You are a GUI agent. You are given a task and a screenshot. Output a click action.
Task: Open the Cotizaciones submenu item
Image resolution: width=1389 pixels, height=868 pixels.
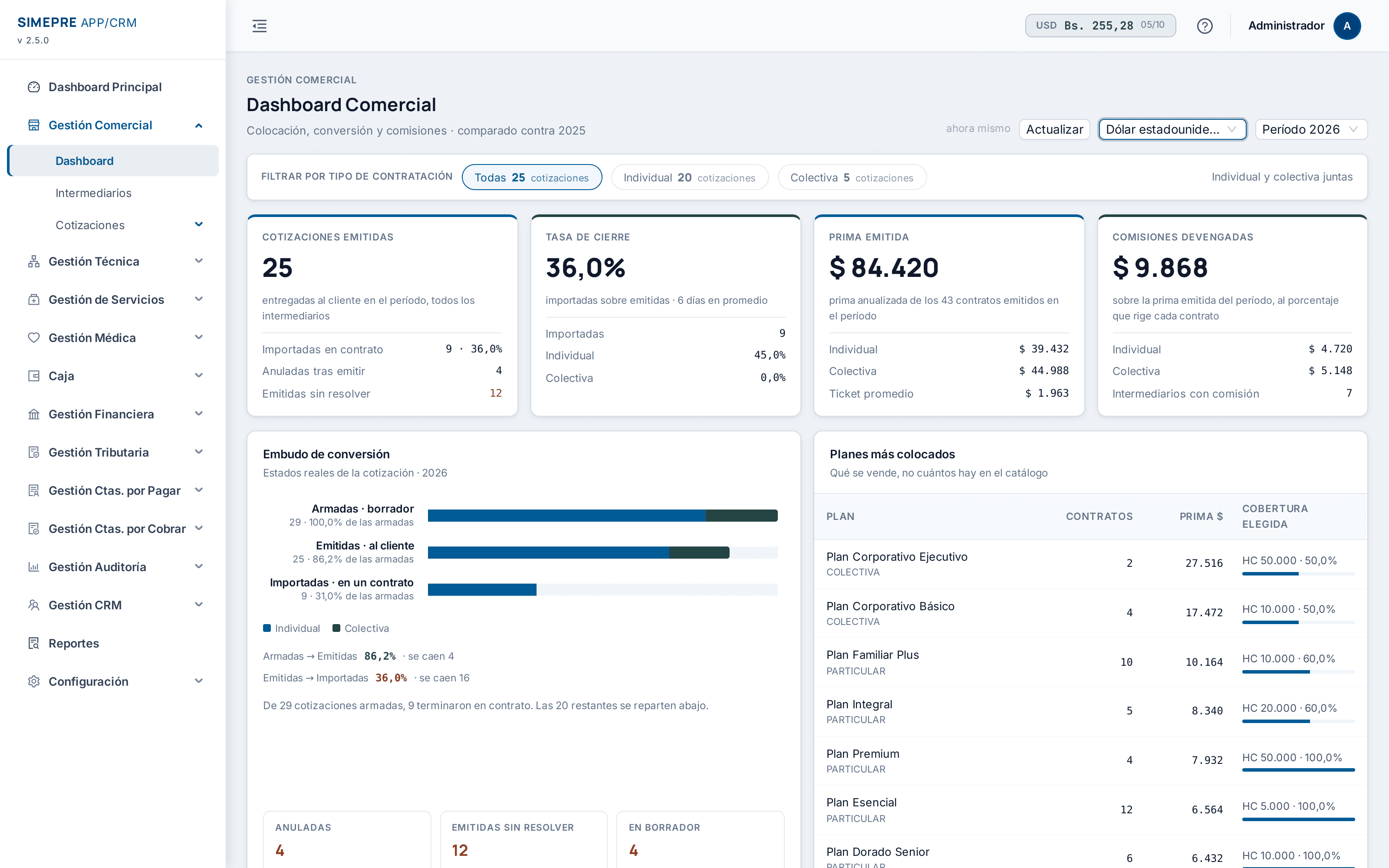tap(113, 225)
